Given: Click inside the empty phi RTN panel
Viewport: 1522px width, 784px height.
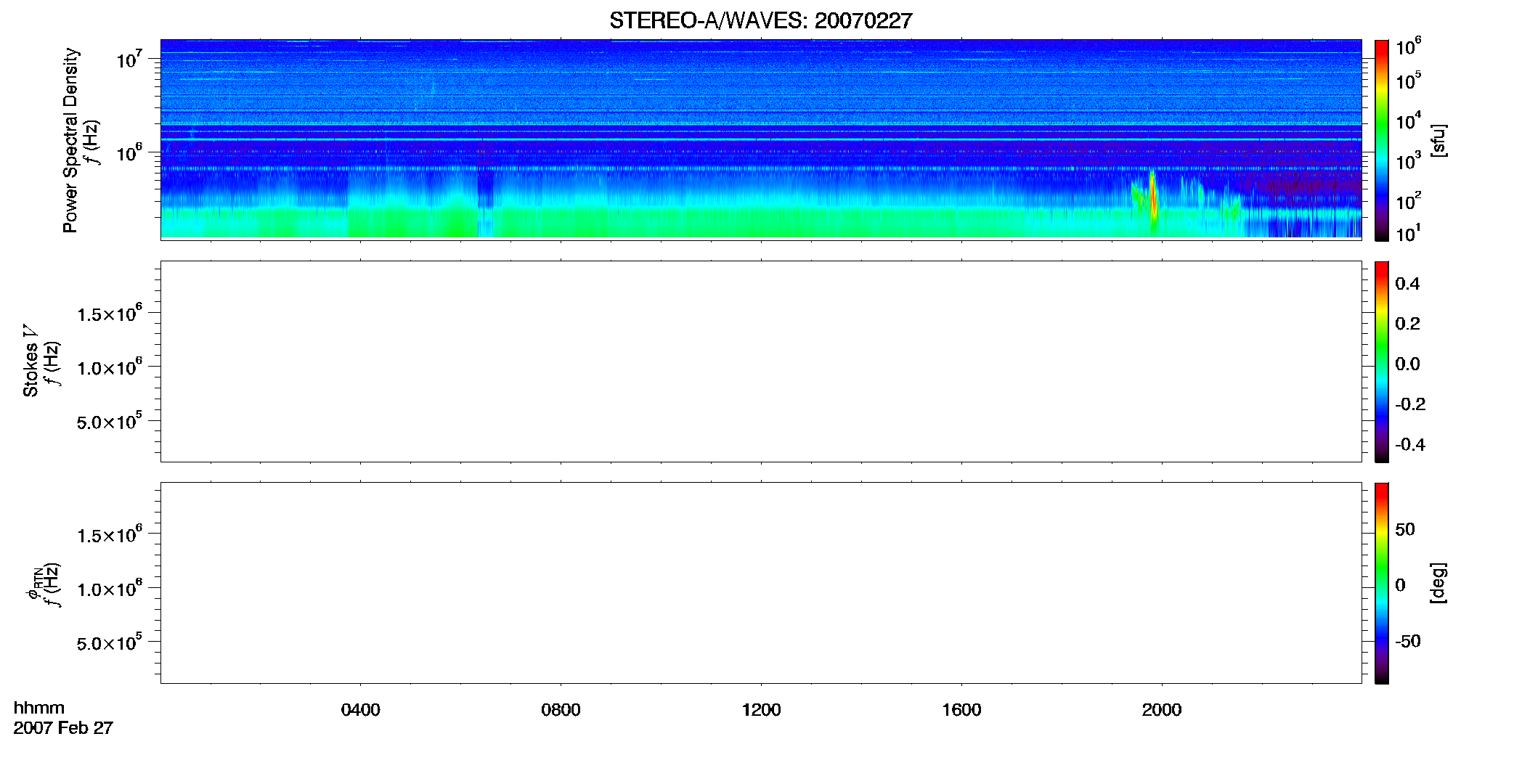Looking at the screenshot, I should coord(760,583).
